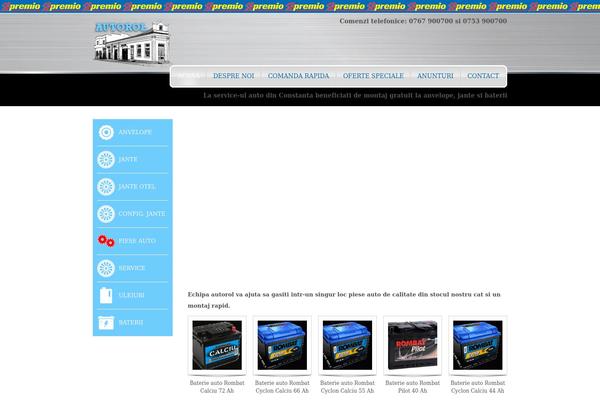Click the 'La service-ul auto din Constanta' tagline
The width and height of the screenshot is (600, 400).
(x=355, y=95)
